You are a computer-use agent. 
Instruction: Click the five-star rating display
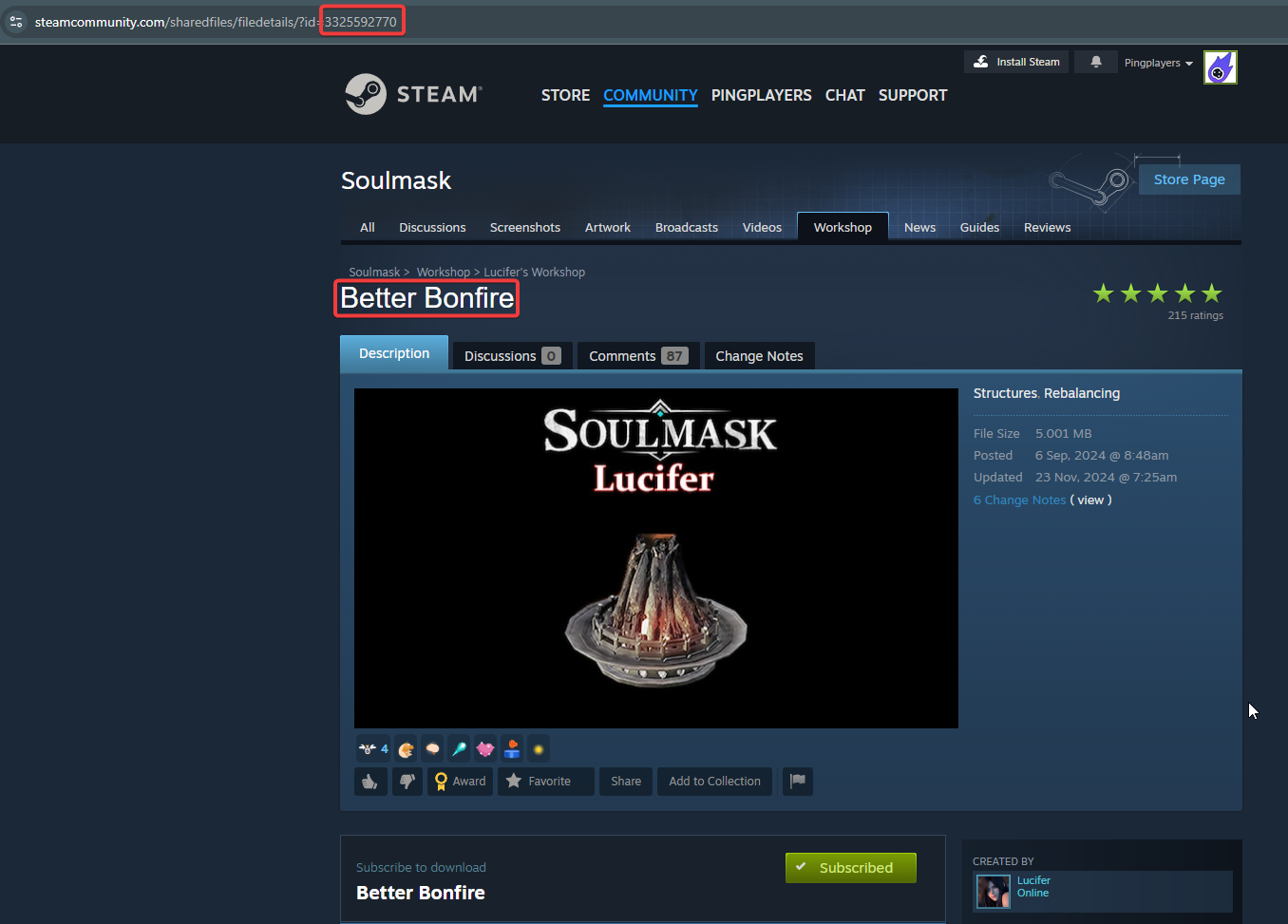click(1157, 293)
